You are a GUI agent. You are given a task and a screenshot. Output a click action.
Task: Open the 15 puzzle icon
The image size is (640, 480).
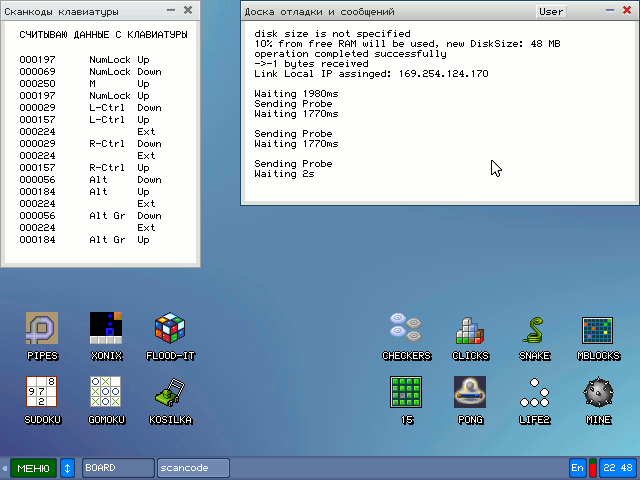406,393
